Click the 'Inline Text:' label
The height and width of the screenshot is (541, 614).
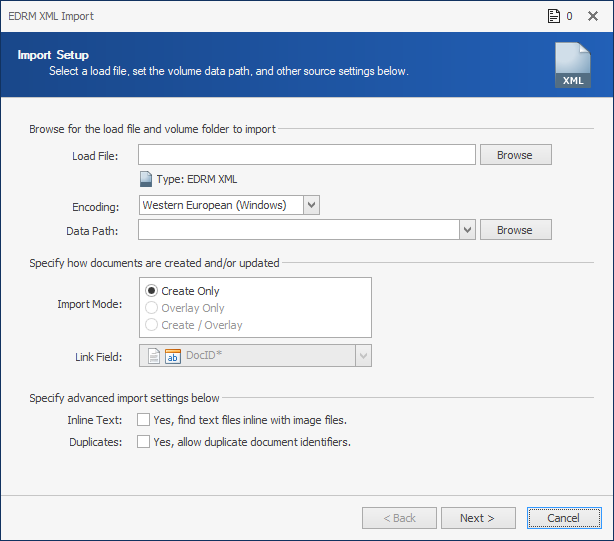pyautogui.click(x=94, y=420)
